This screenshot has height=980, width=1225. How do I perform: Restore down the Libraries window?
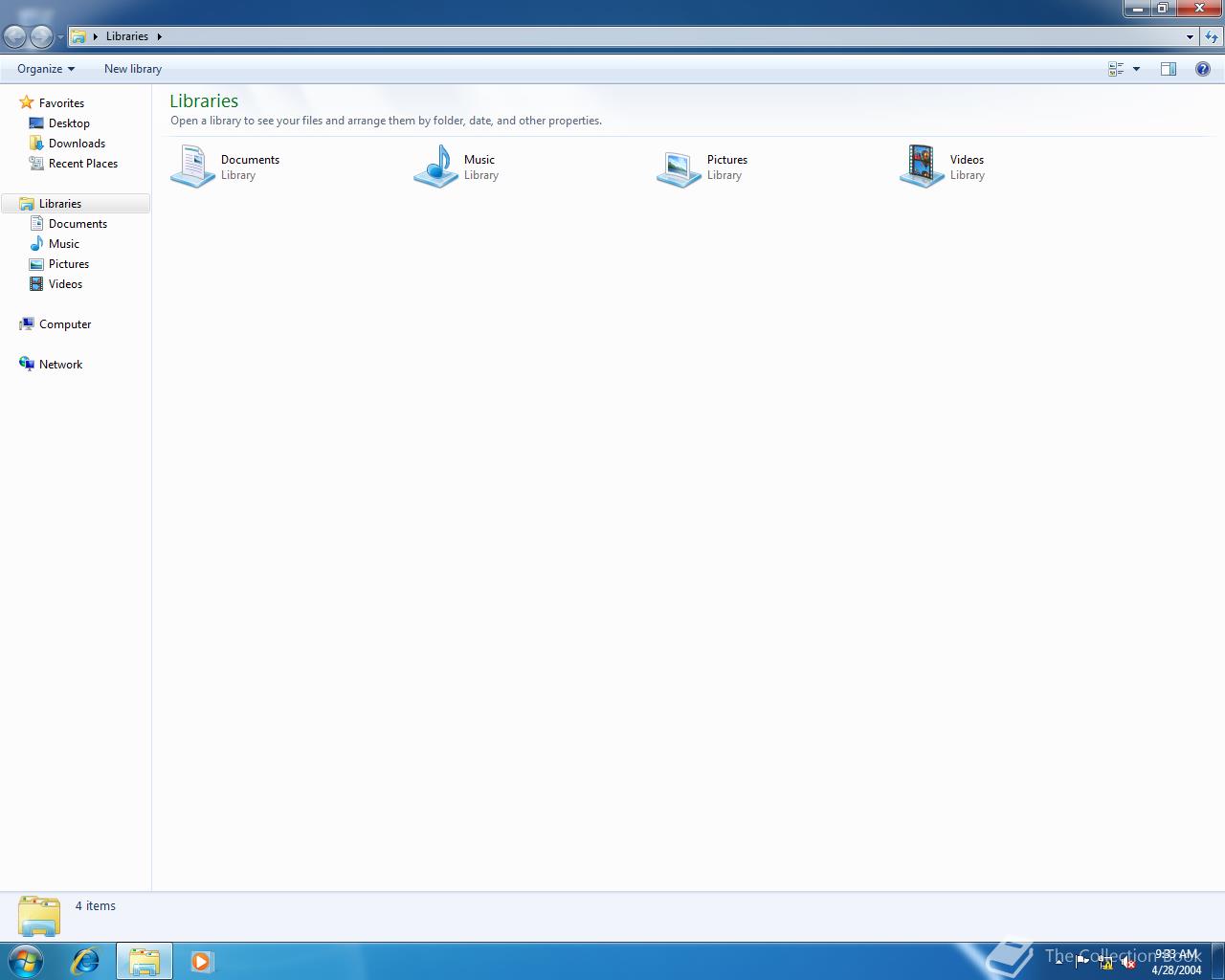pyautogui.click(x=1163, y=9)
